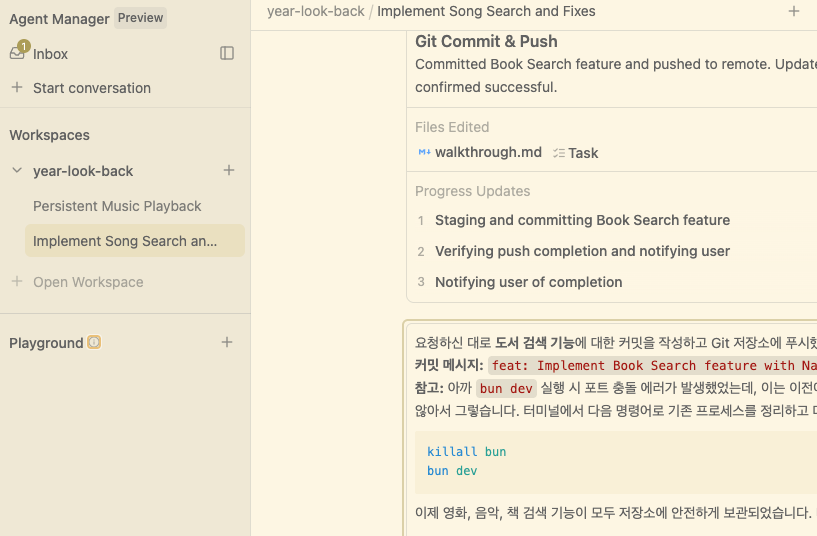
Task: Click the markdown icon beside walkthrough.md
Action: (424, 152)
